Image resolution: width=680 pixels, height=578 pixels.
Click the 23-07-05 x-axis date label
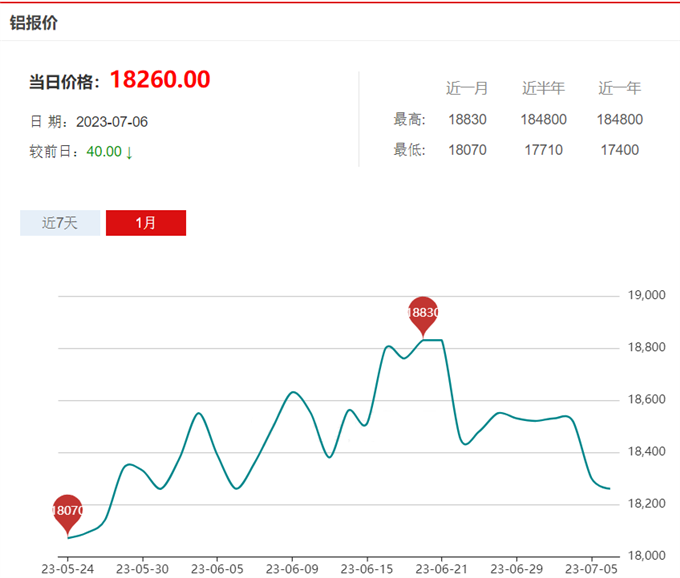pos(591,570)
